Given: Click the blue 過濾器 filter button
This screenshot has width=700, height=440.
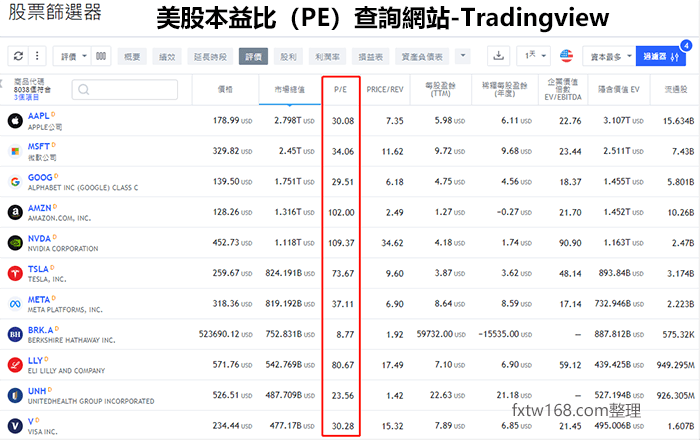Looking at the screenshot, I should (661, 56).
